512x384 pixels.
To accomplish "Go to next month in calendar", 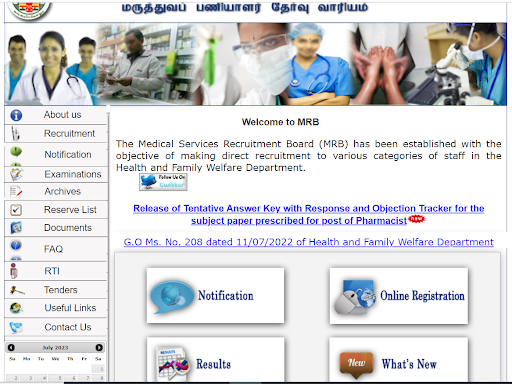I will (x=99, y=347).
